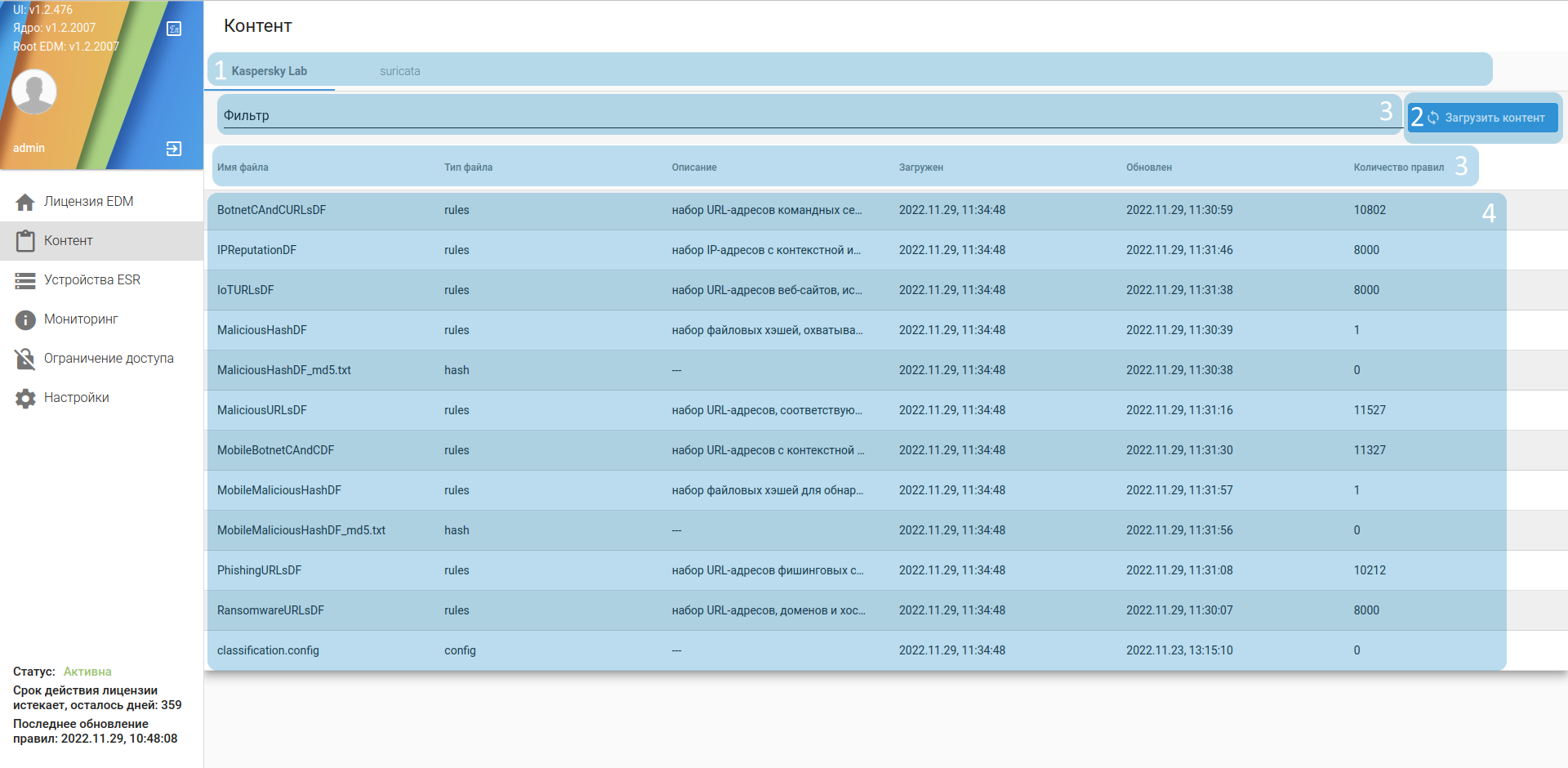The height and width of the screenshot is (768, 1568).
Task: Open the Лицензия EDM menu item
Action: (102, 202)
